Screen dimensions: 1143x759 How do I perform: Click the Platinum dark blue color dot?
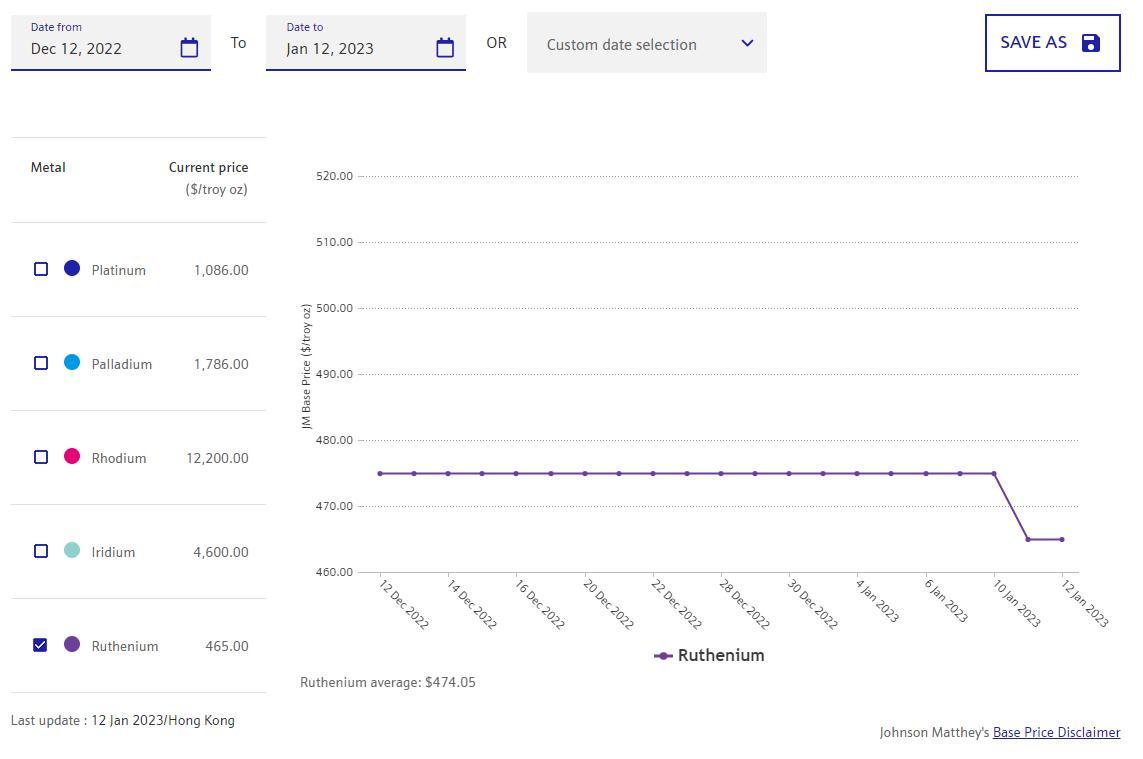[x=72, y=268]
